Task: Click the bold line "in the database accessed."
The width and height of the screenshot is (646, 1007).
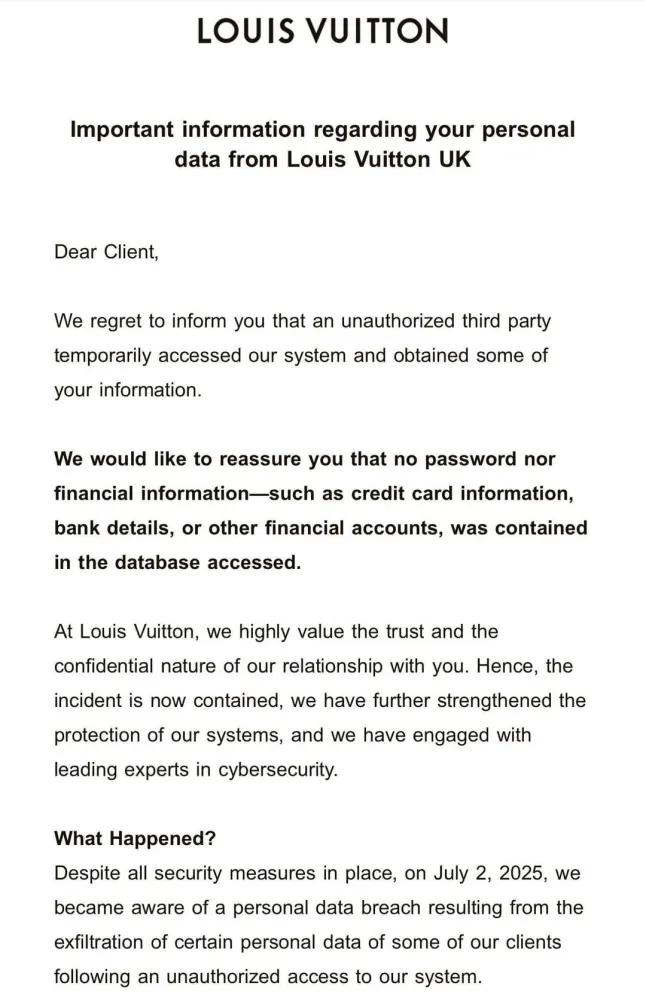Action: pos(177,562)
